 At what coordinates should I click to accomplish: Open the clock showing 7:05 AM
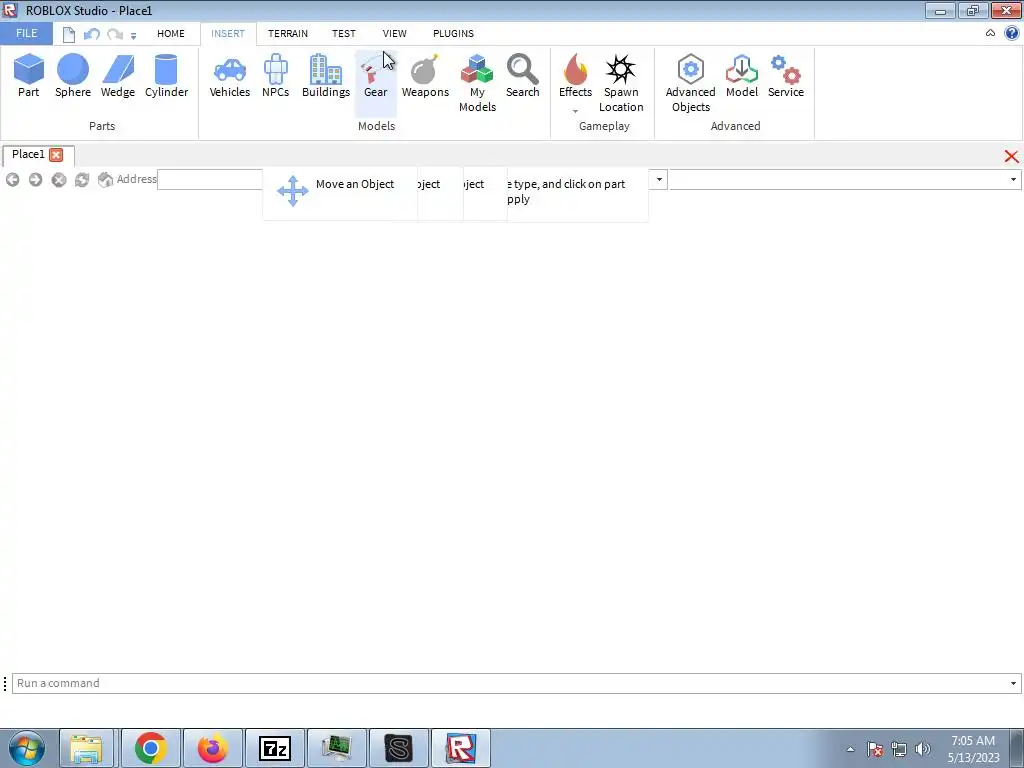pyautogui.click(x=973, y=749)
